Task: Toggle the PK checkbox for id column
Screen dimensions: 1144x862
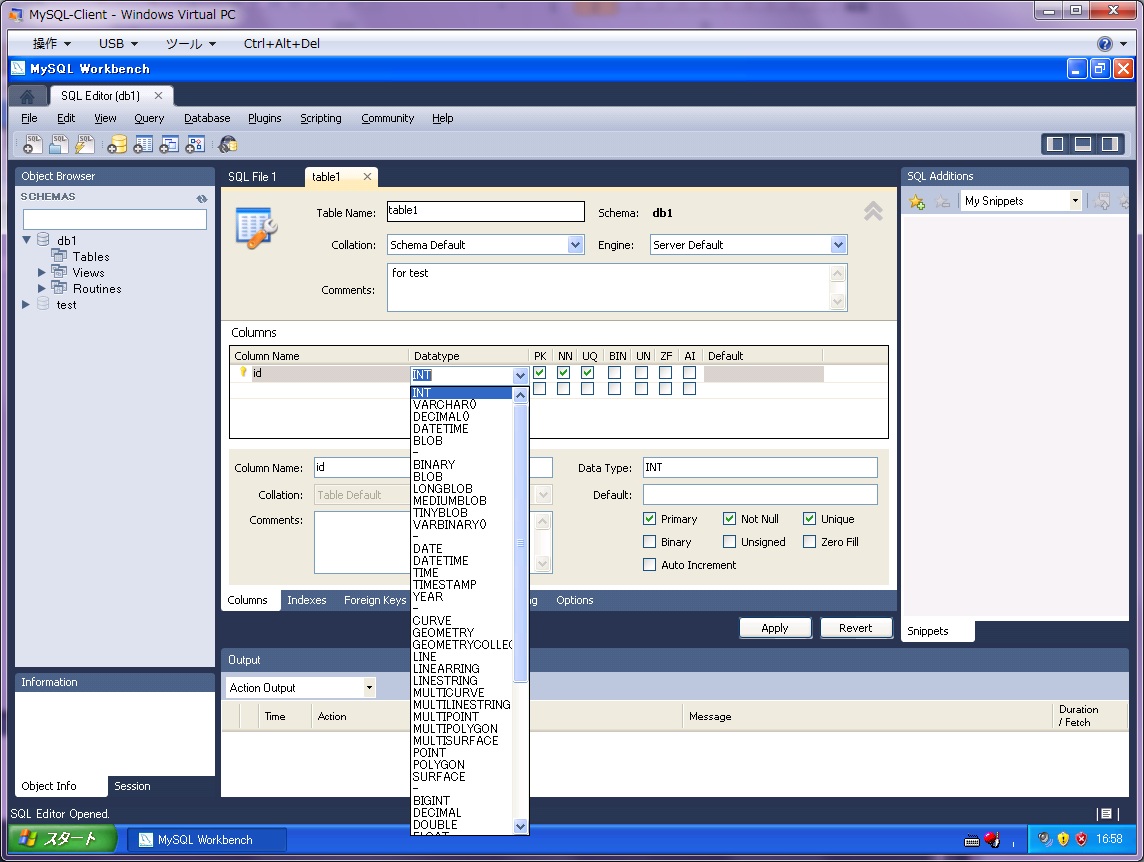Action: pyautogui.click(x=540, y=373)
